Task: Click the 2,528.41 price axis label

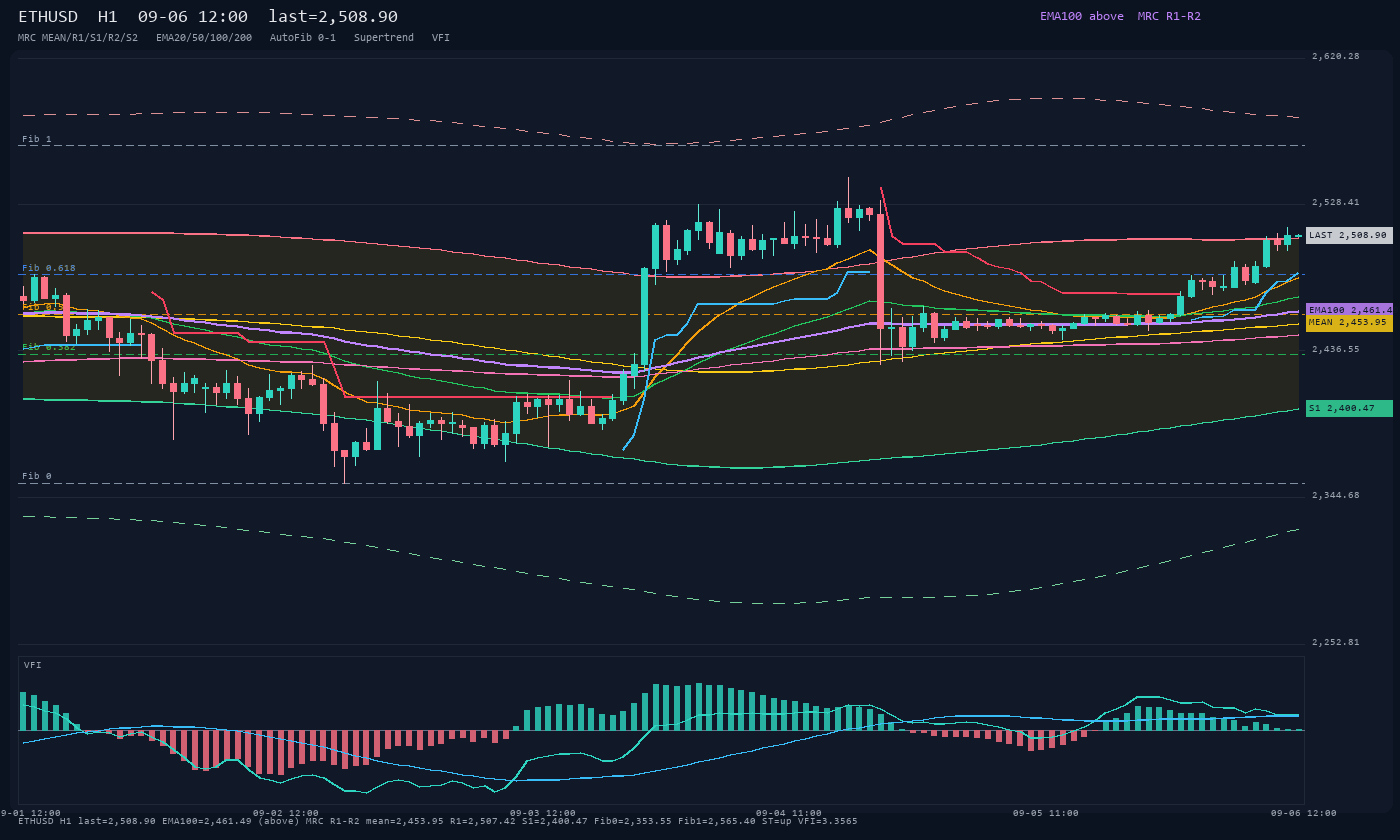Action: click(1336, 202)
